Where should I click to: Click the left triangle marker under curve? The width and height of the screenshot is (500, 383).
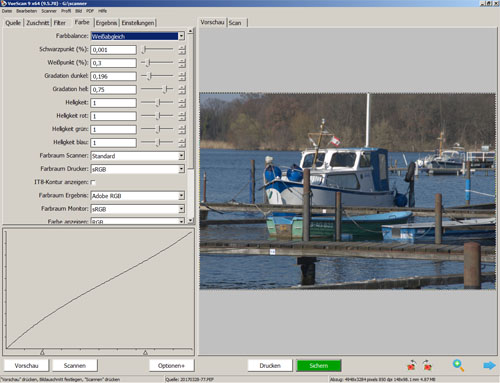[42, 352]
